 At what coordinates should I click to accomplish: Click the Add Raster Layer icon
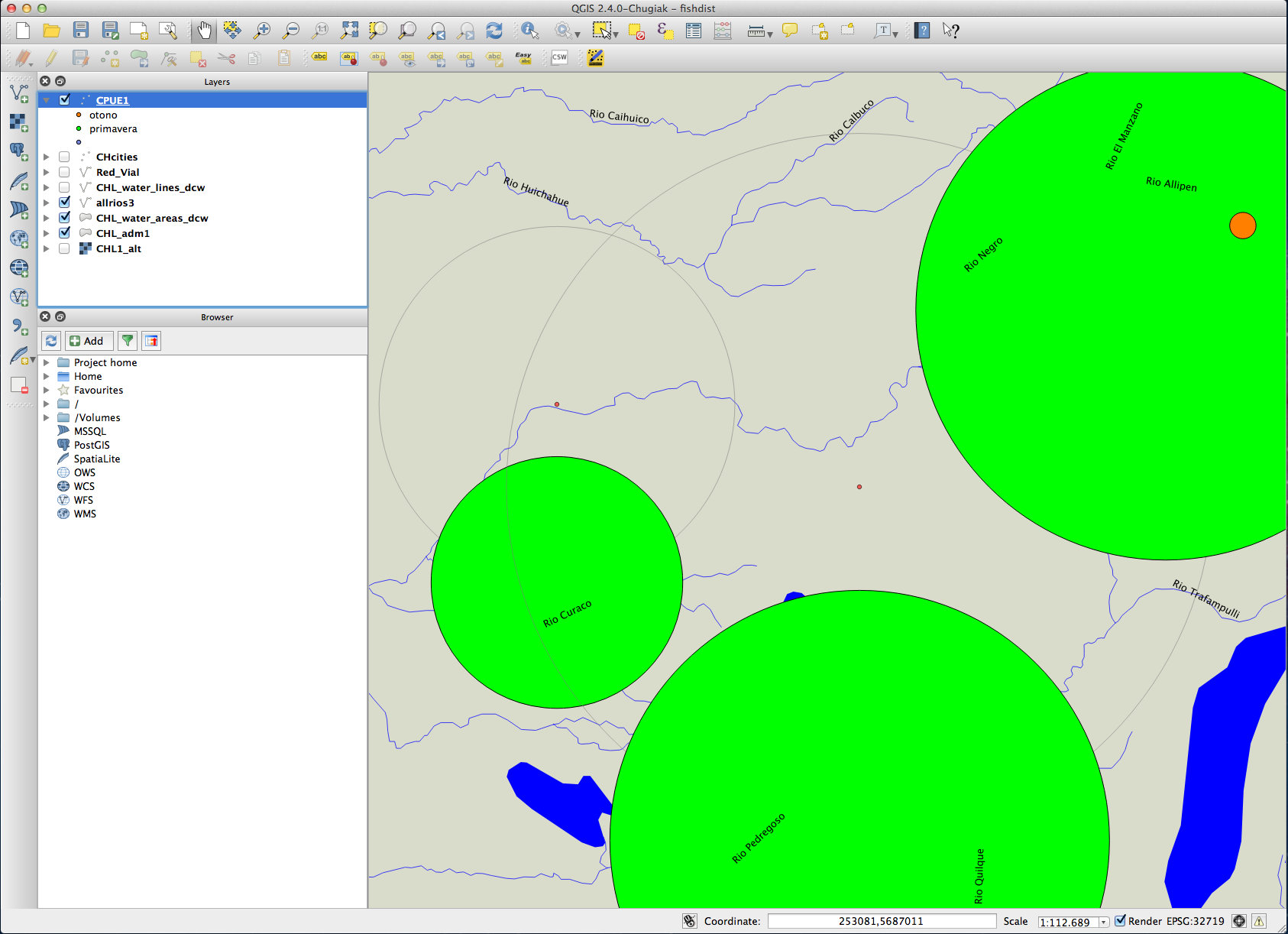coord(19,122)
